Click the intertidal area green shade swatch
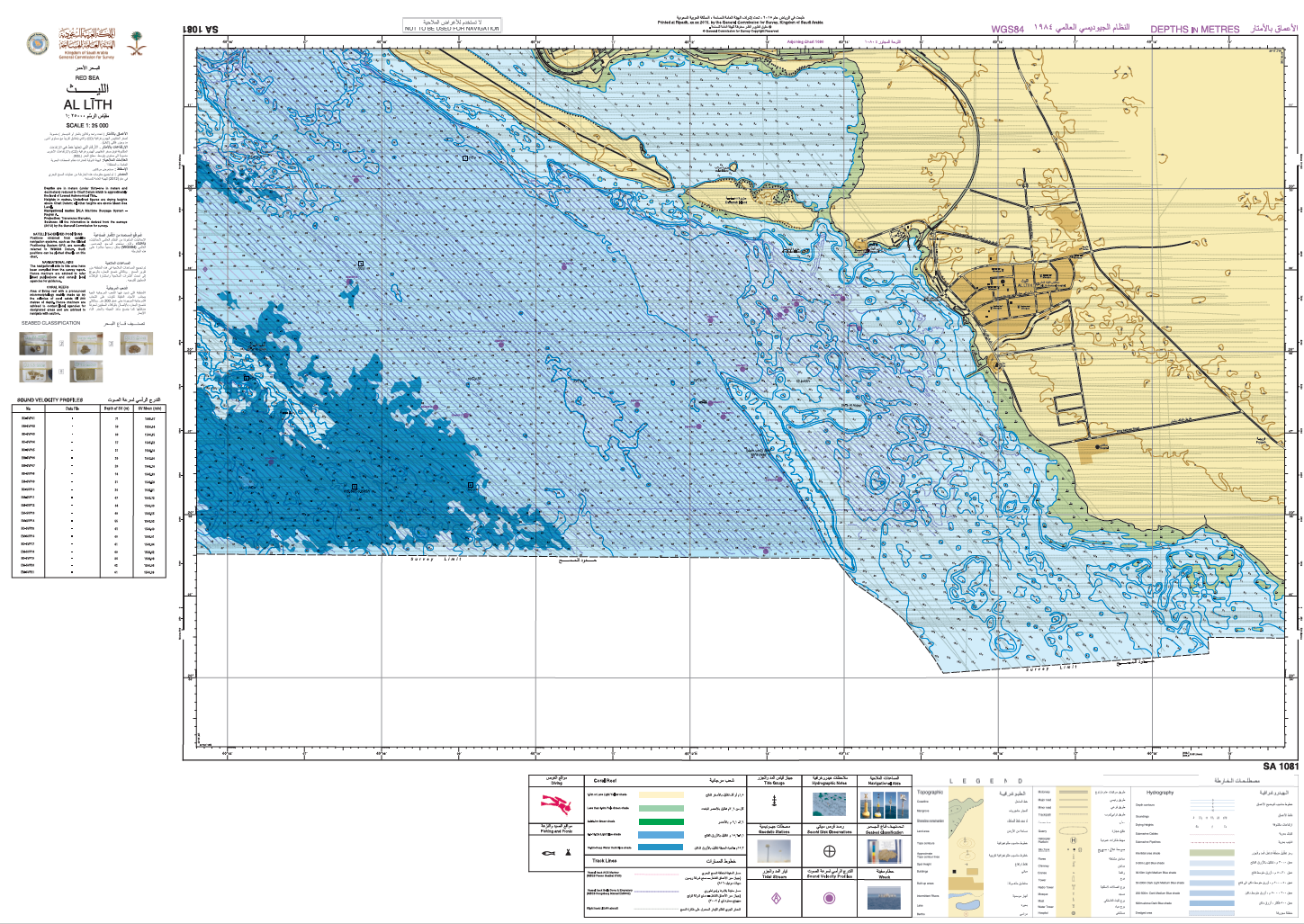 pos(1211,852)
